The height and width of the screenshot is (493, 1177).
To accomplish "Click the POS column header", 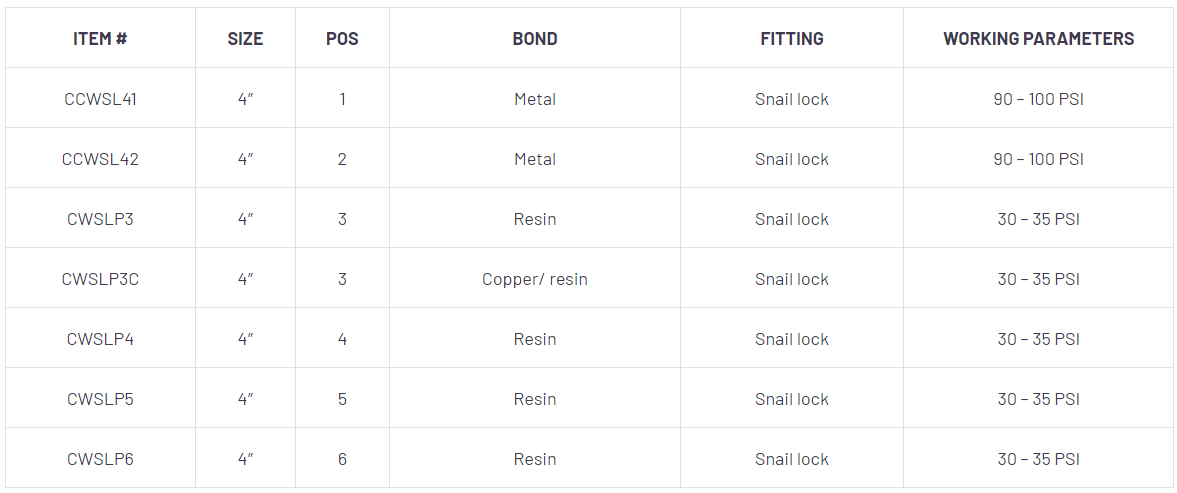I will 342,39.
